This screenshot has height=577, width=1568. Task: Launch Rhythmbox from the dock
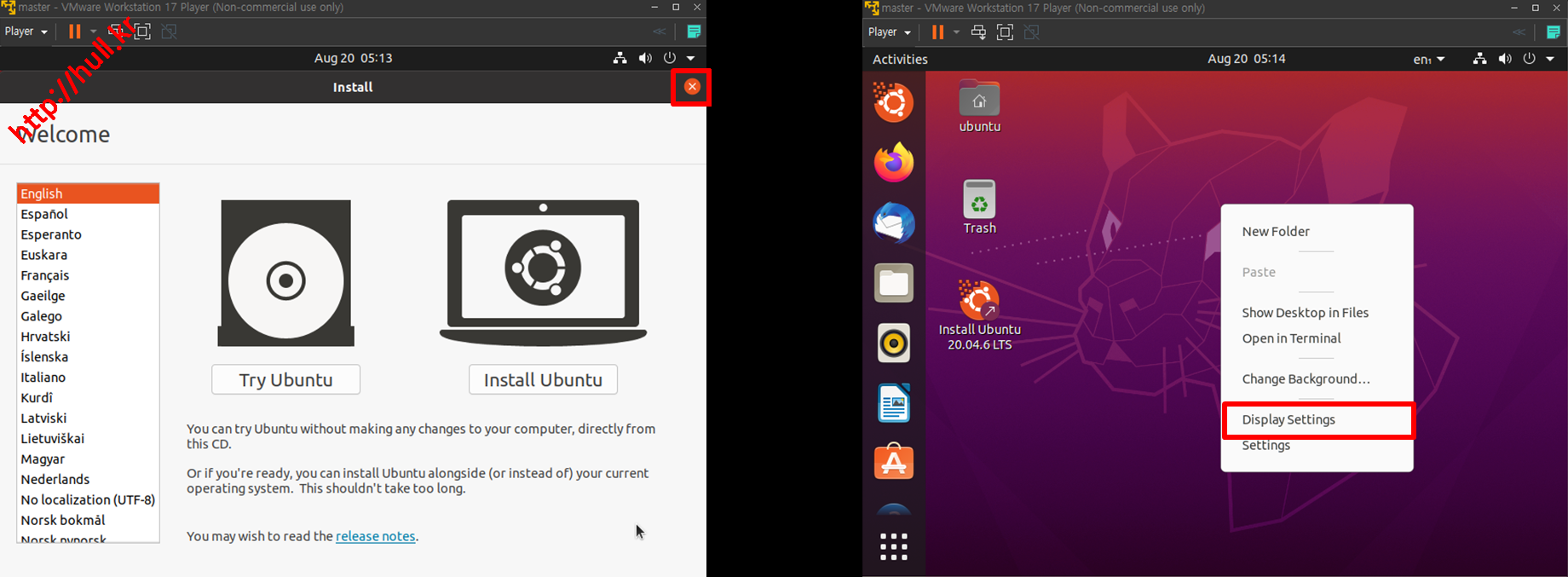pyautogui.click(x=894, y=343)
